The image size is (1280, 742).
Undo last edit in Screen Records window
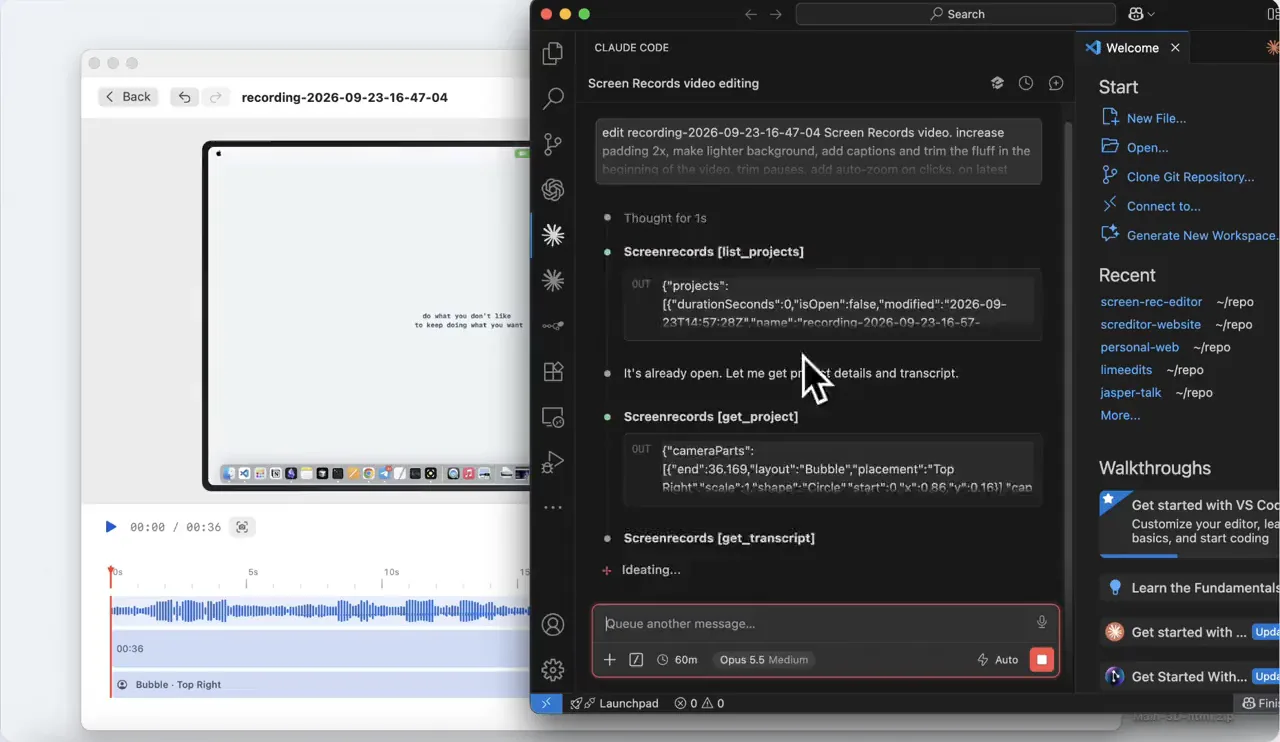pyautogui.click(x=185, y=97)
